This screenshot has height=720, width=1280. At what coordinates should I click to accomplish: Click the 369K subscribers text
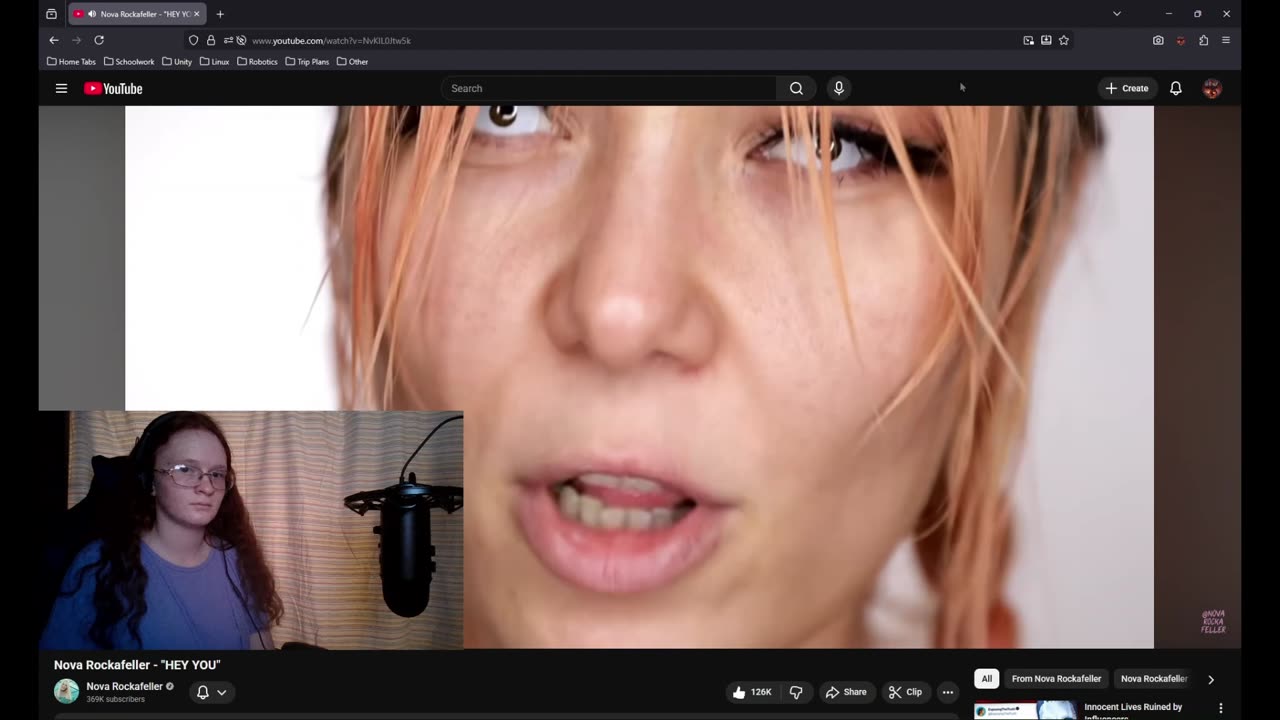(x=115, y=699)
